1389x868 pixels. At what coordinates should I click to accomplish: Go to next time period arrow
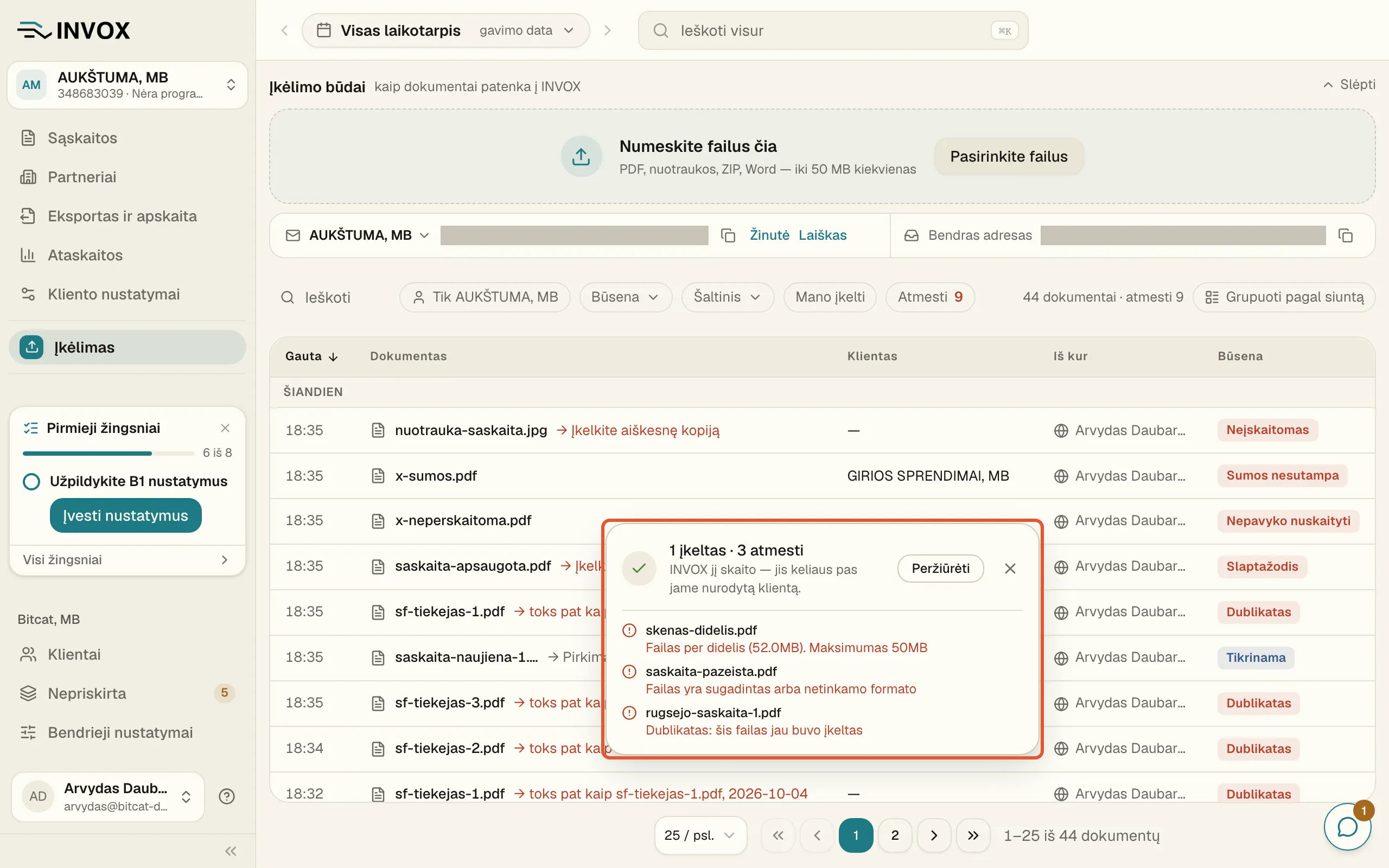[x=607, y=30]
